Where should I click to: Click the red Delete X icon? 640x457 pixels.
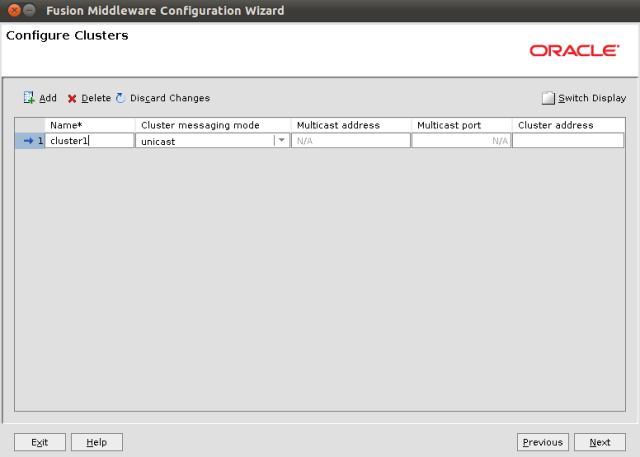click(72, 99)
